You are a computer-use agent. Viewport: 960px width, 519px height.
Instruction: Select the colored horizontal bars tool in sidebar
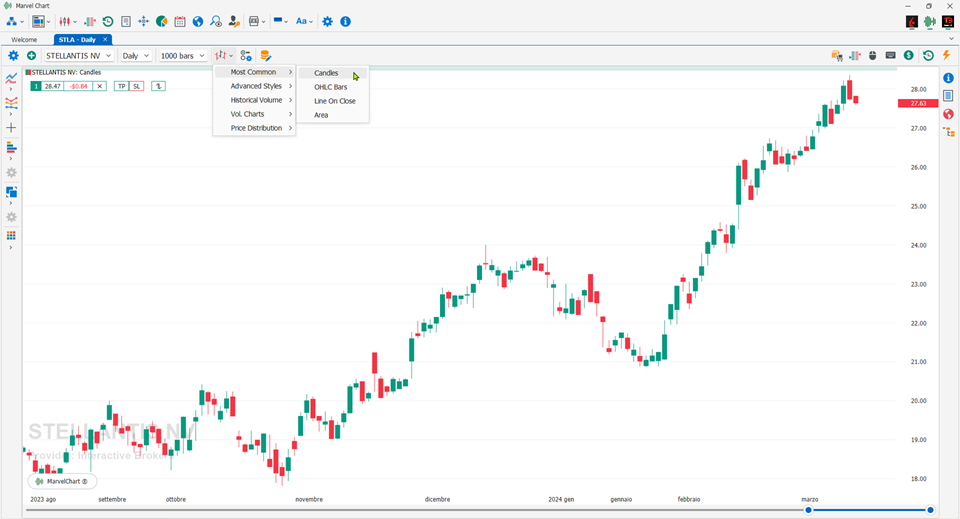tap(11, 147)
